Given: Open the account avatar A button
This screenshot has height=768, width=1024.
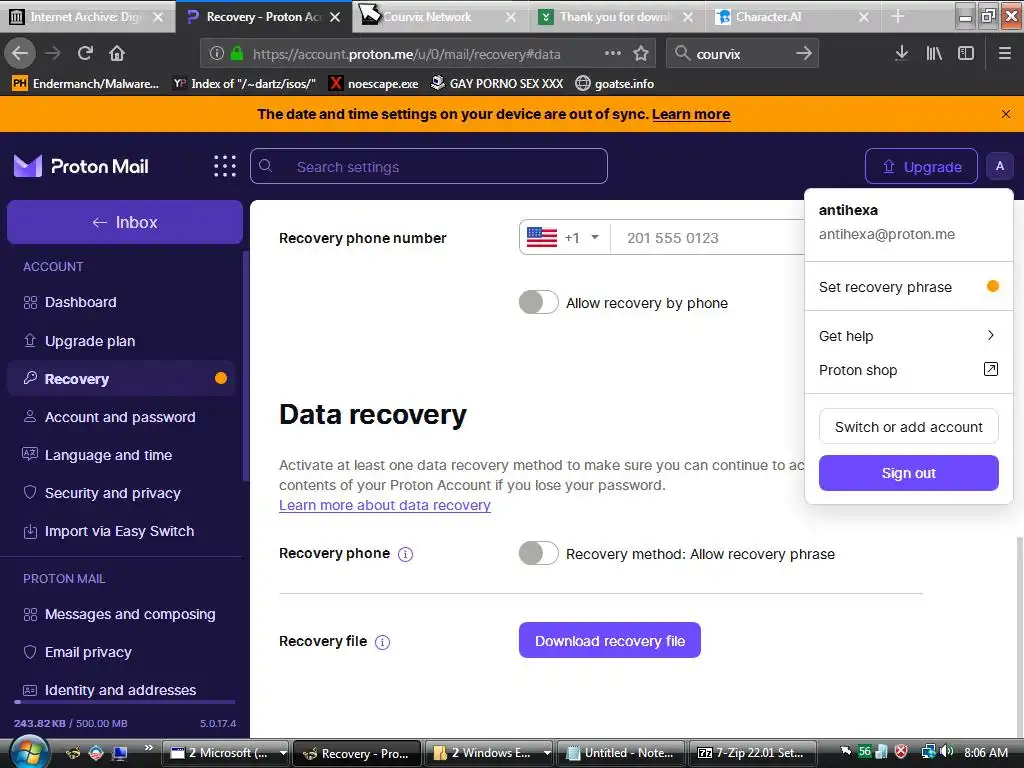Looking at the screenshot, I should click(999, 167).
